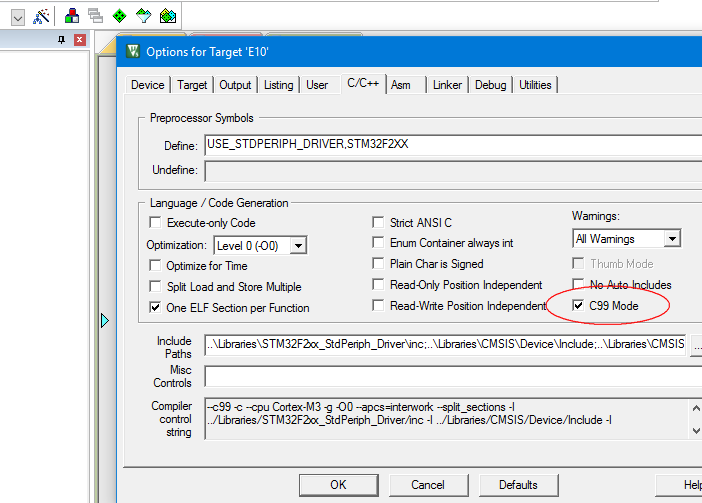Click the Misc Controls field

[x=453, y=376]
